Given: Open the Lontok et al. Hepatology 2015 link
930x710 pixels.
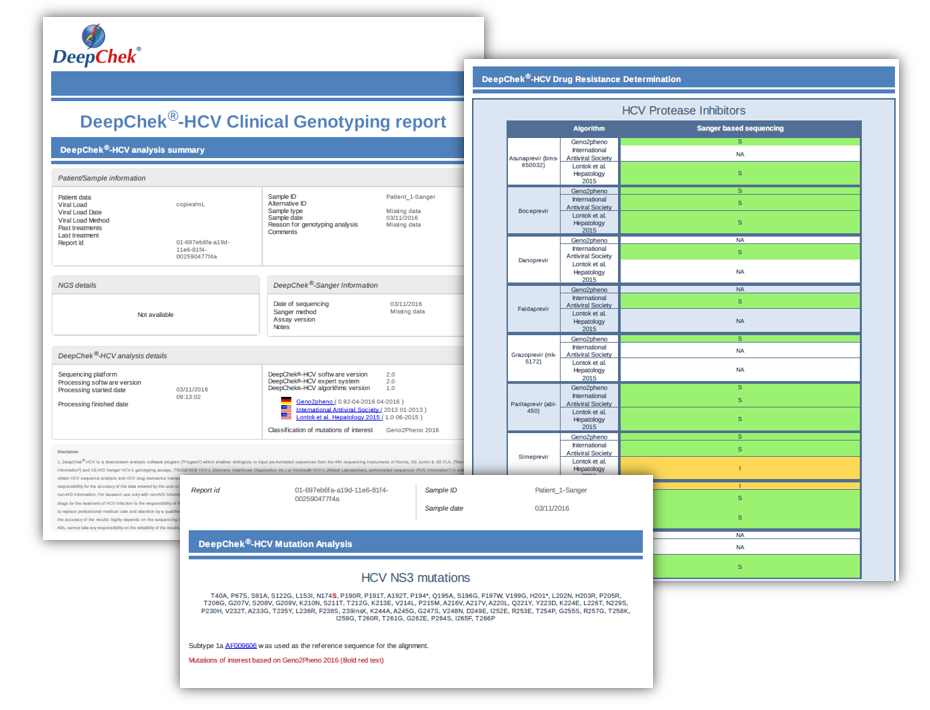Looking at the screenshot, I should 339,417.
